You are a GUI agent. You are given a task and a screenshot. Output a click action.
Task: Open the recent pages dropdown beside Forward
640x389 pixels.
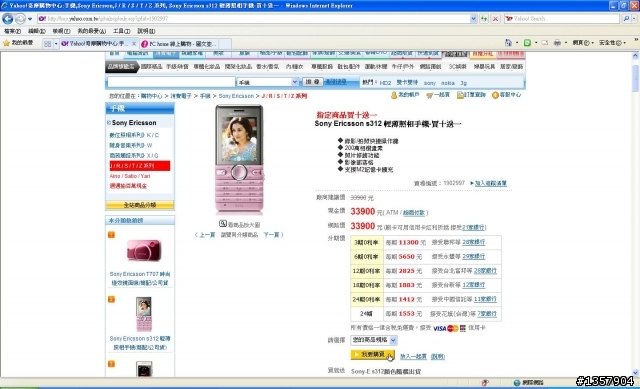30,19
